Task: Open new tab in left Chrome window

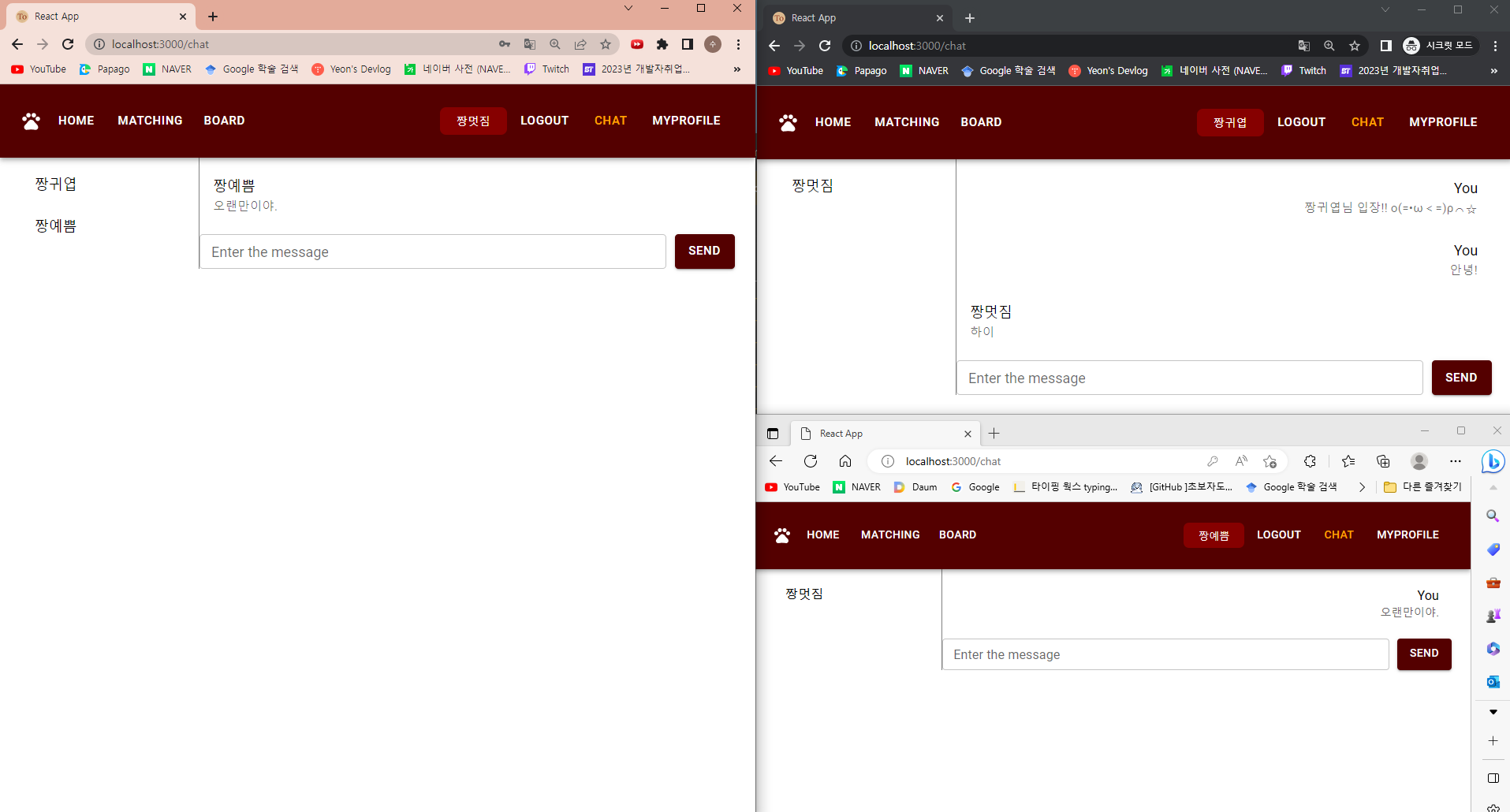Action: pos(213,17)
